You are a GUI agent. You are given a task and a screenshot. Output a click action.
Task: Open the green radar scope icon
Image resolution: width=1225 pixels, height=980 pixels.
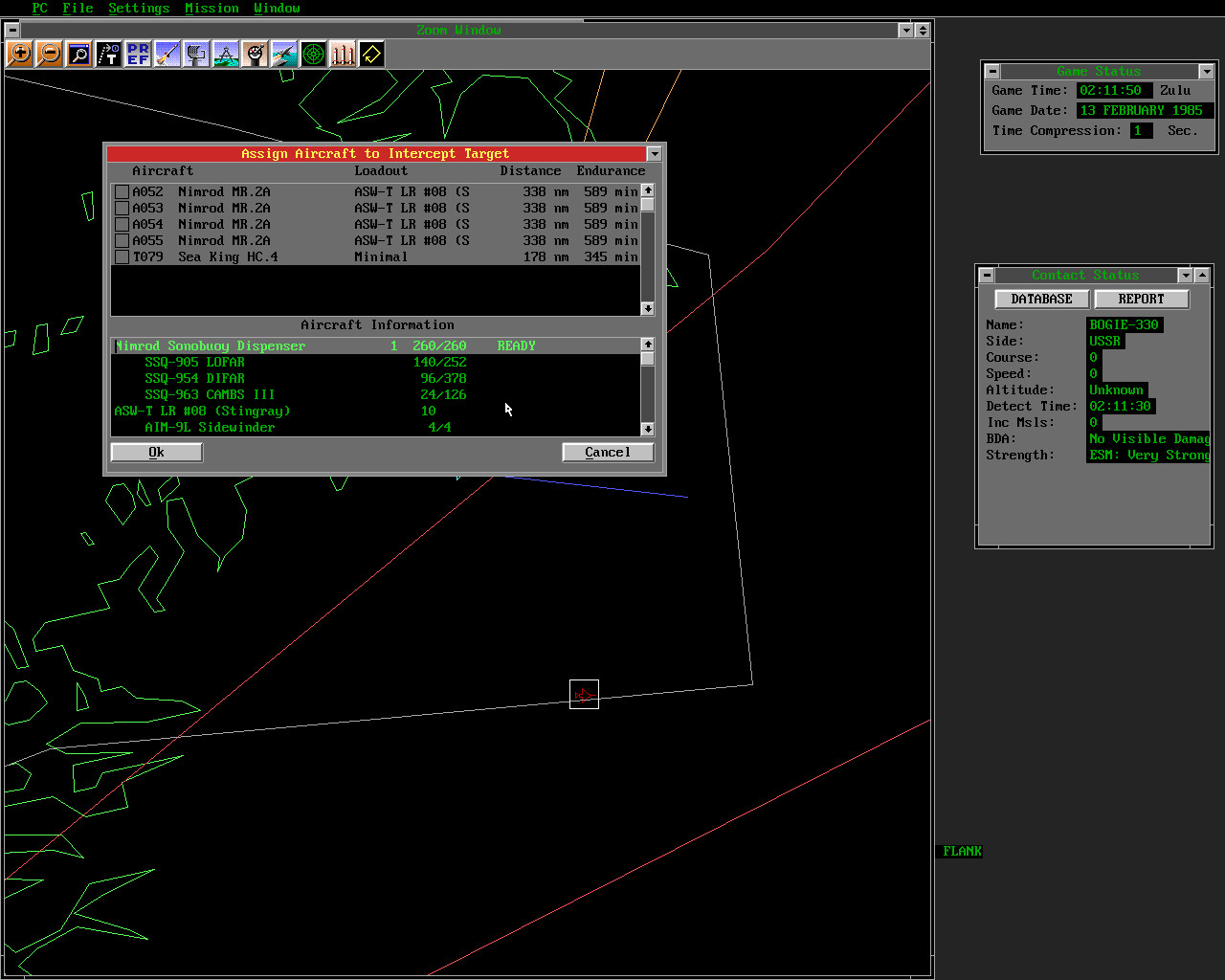[x=313, y=54]
